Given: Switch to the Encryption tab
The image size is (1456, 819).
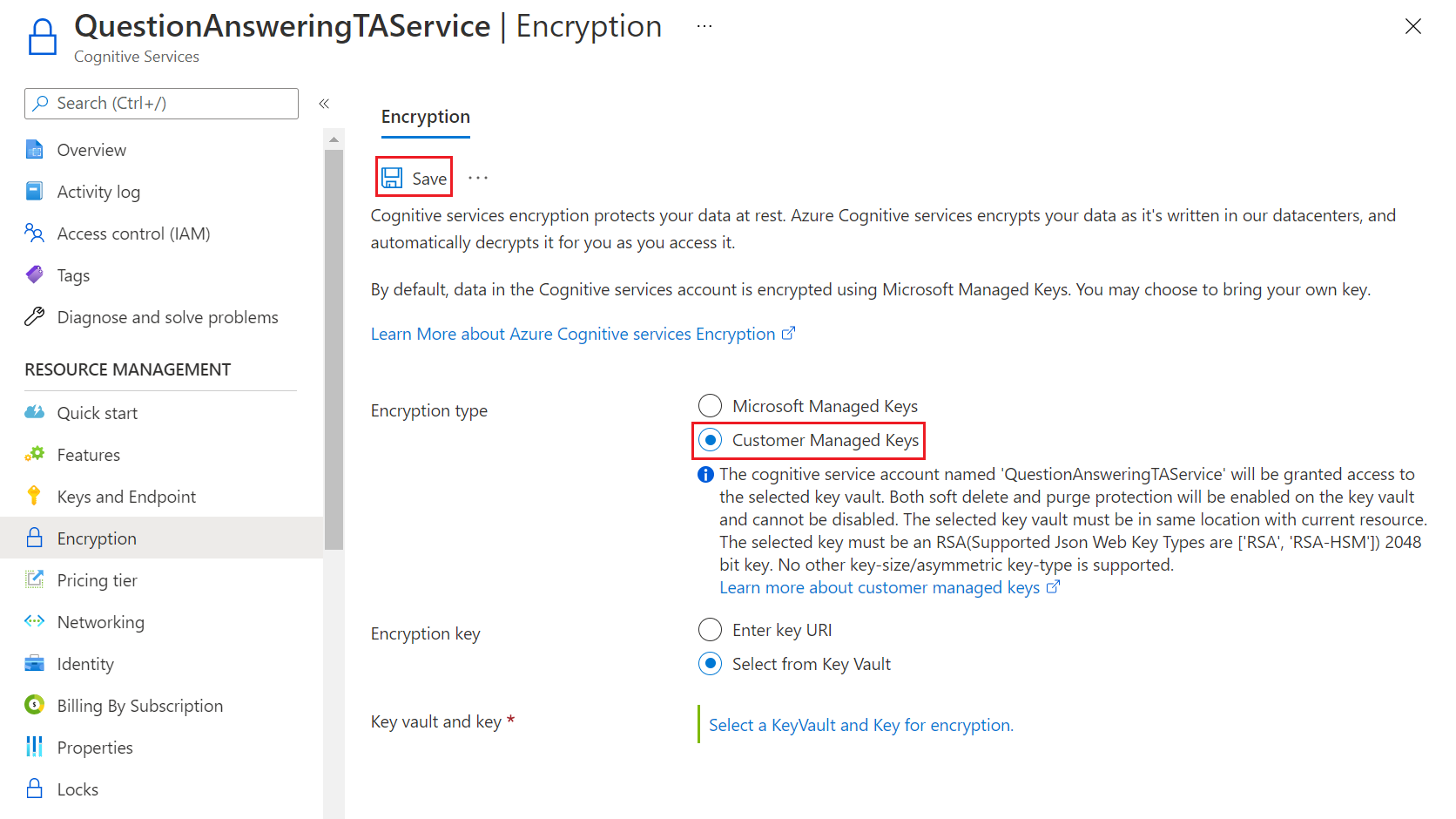Looking at the screenshot, I should coord(426,117).
